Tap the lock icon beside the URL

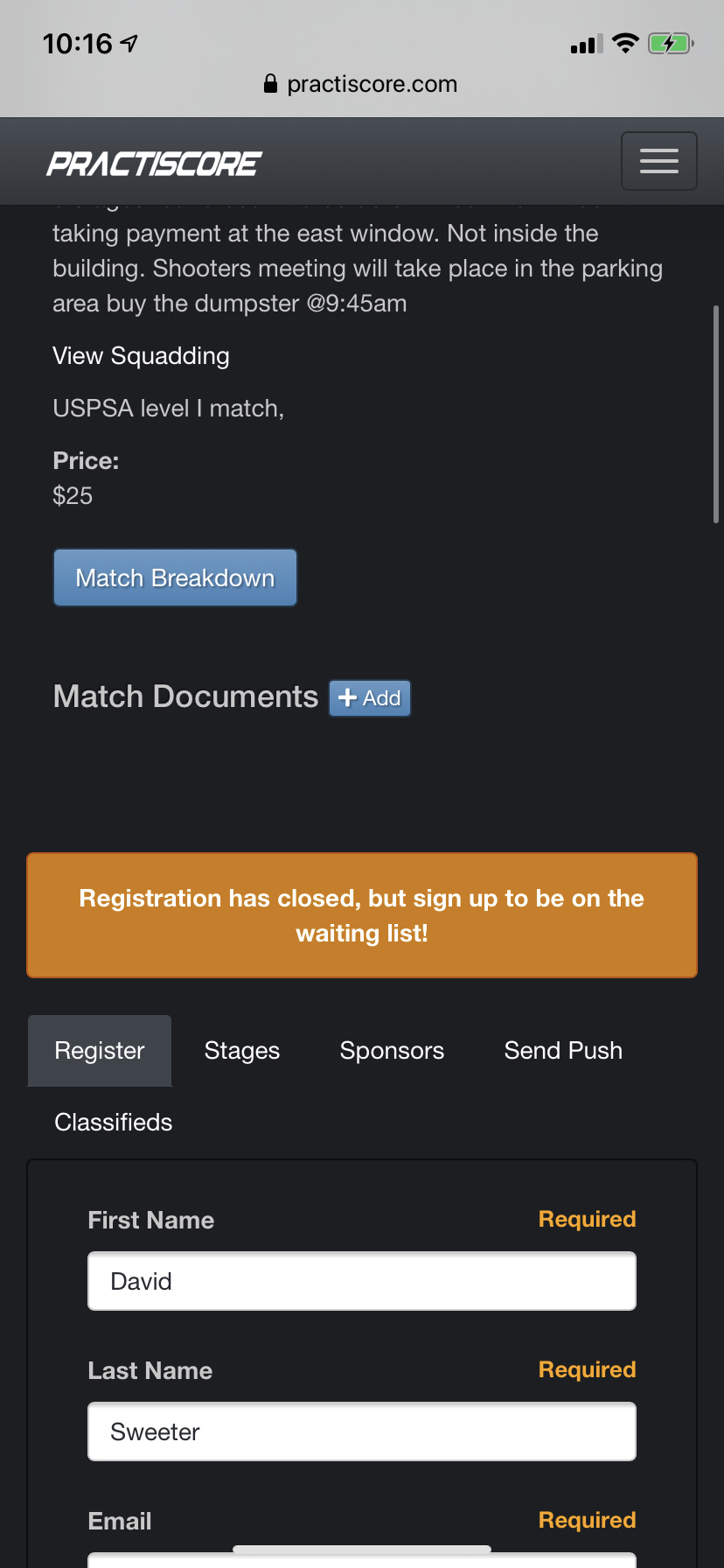(x=270, y=84)
